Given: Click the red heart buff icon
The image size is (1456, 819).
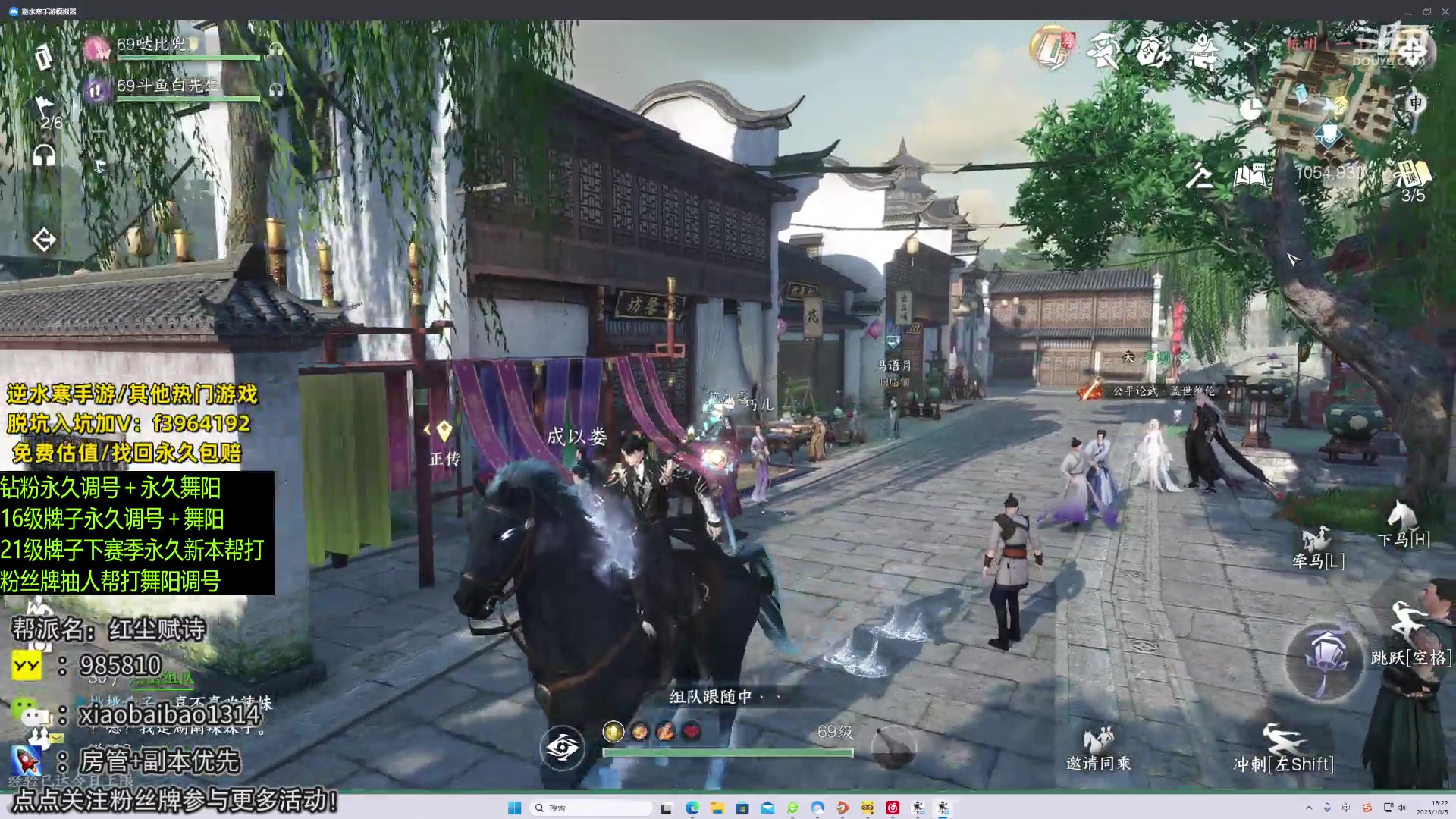Looking at the screenshot, I should [x=691, y=731].
